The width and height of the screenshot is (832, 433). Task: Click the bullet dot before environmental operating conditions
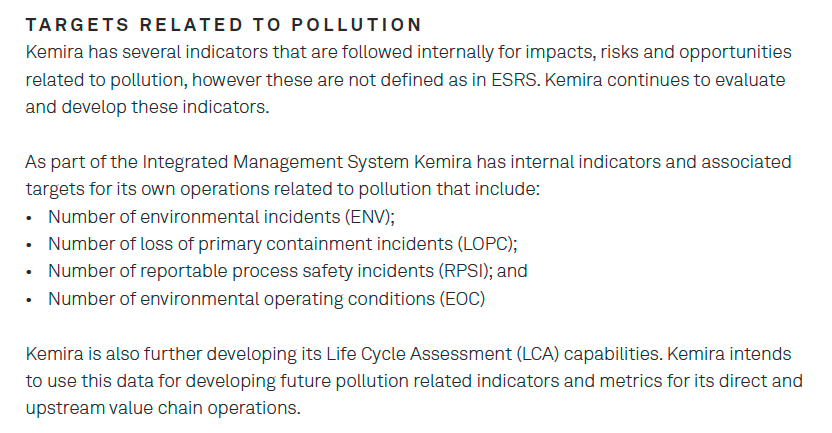coord(29,300)
